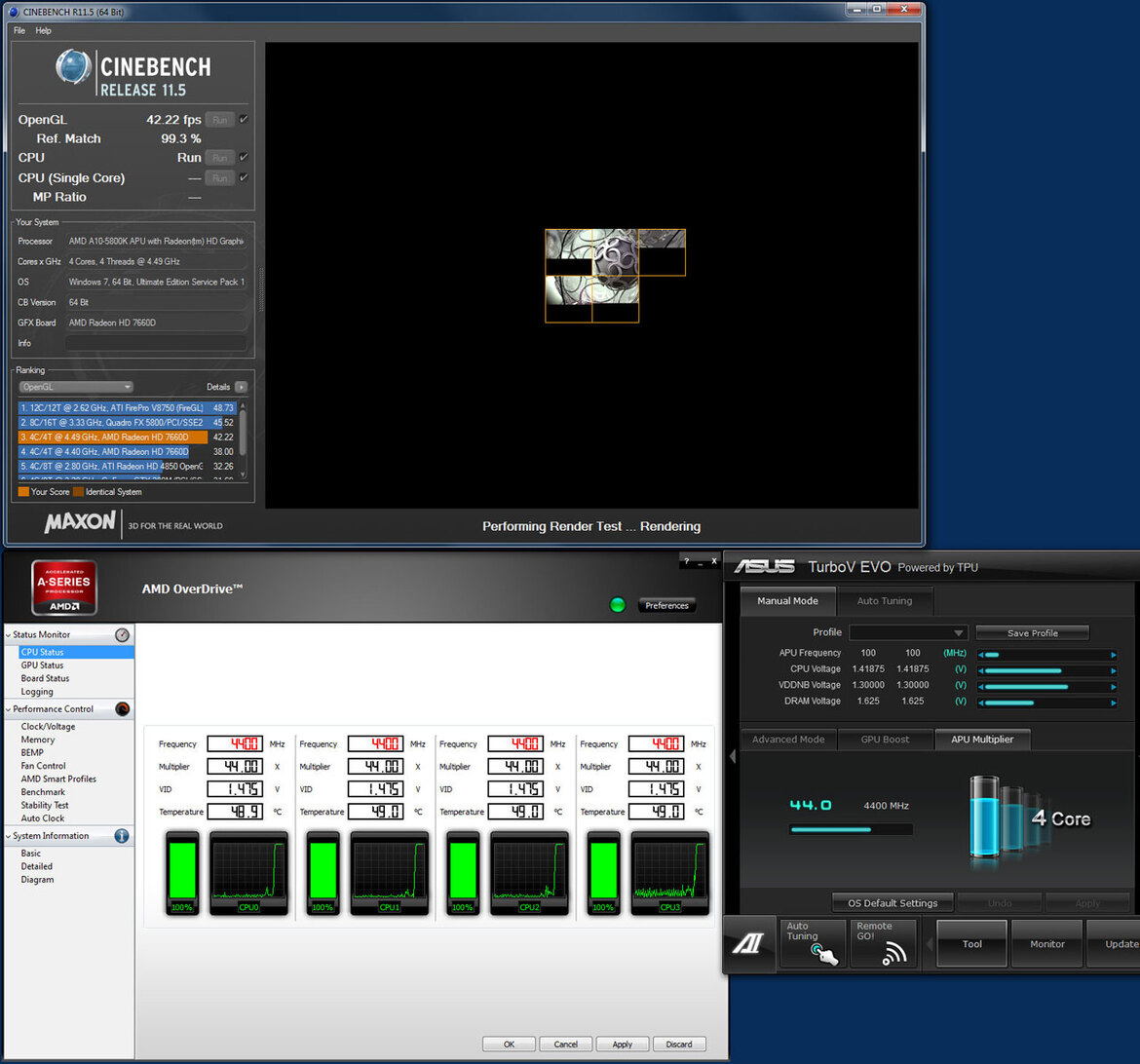Viewport: 1140px width, 1064px height.
Task: Click the AMD A-Series processor logo
Action: [x=64, y=588]
